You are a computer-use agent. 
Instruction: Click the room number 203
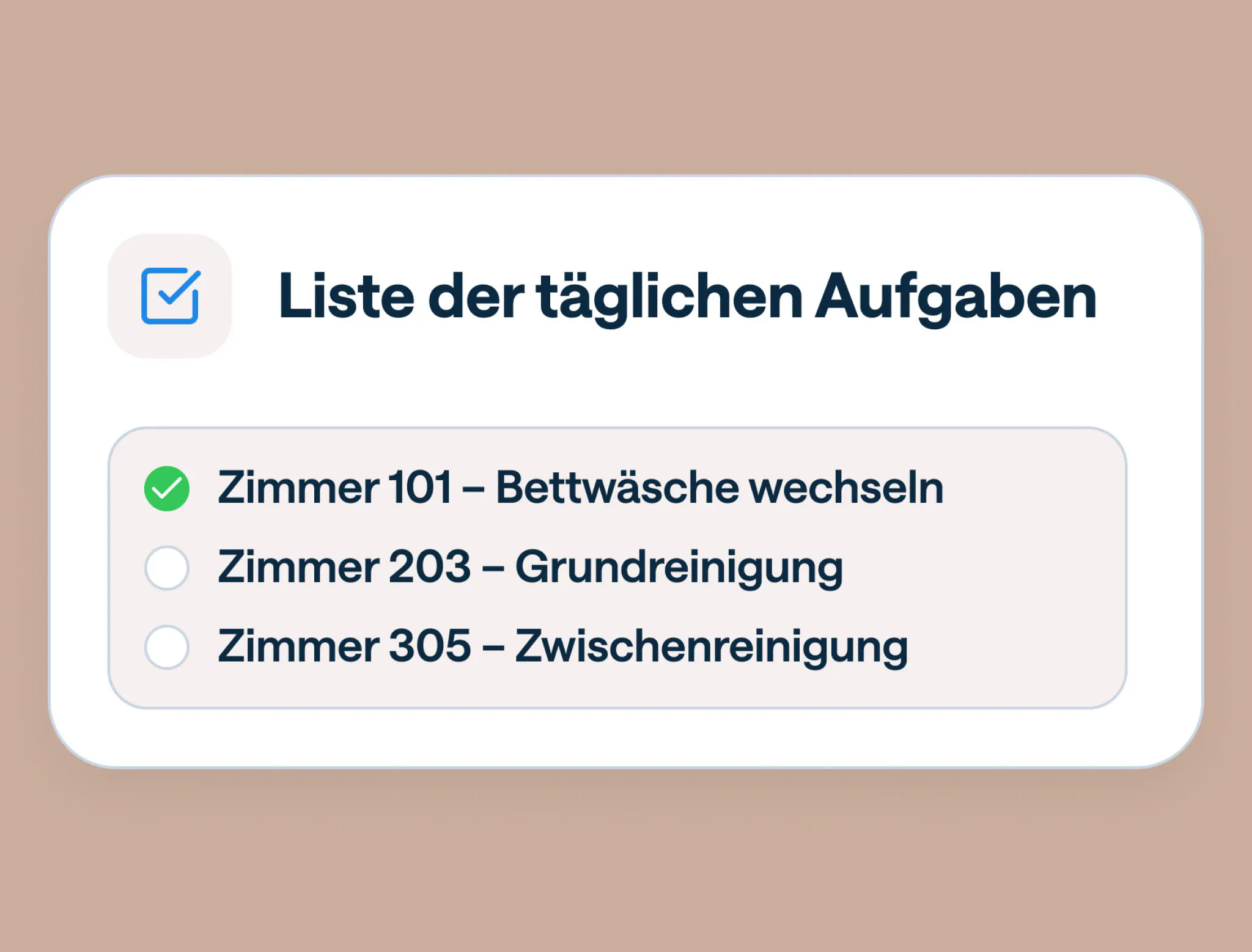[429, 568]
